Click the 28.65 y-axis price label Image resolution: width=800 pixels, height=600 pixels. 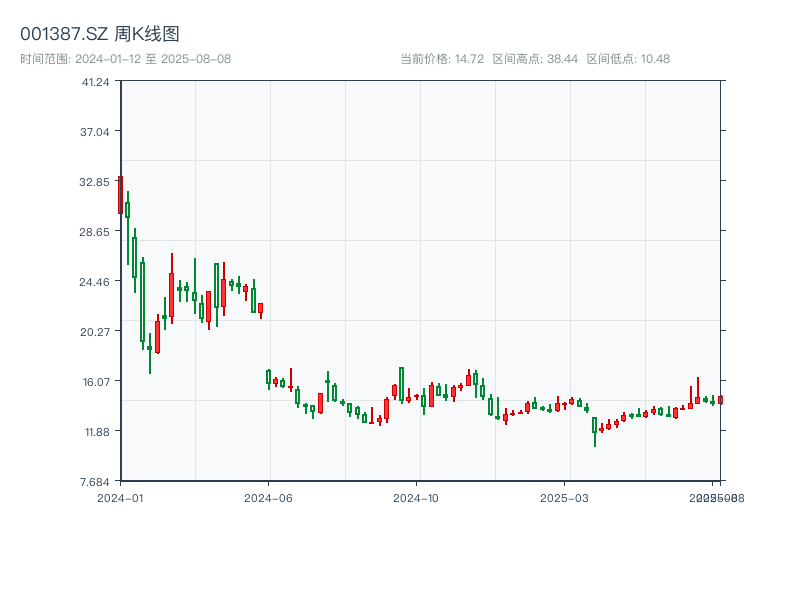click(96, 232)
